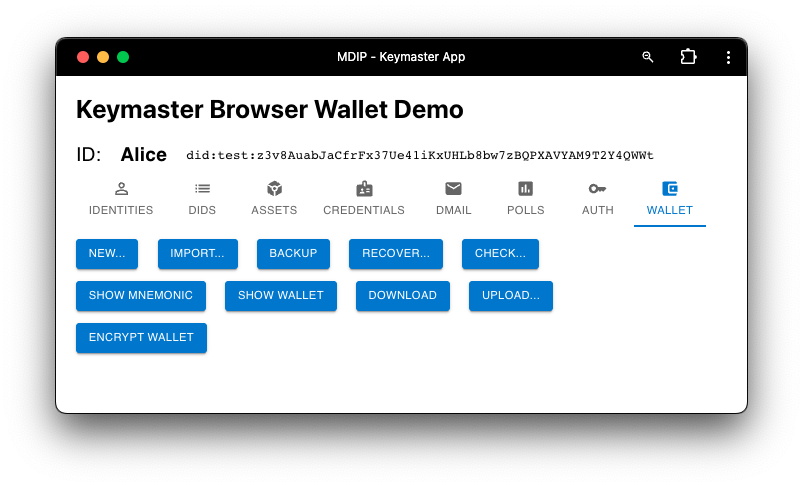Open the DMail envelope icon
Image resolution: width=803 pixels, height=487 pixels.
[453, 189]
